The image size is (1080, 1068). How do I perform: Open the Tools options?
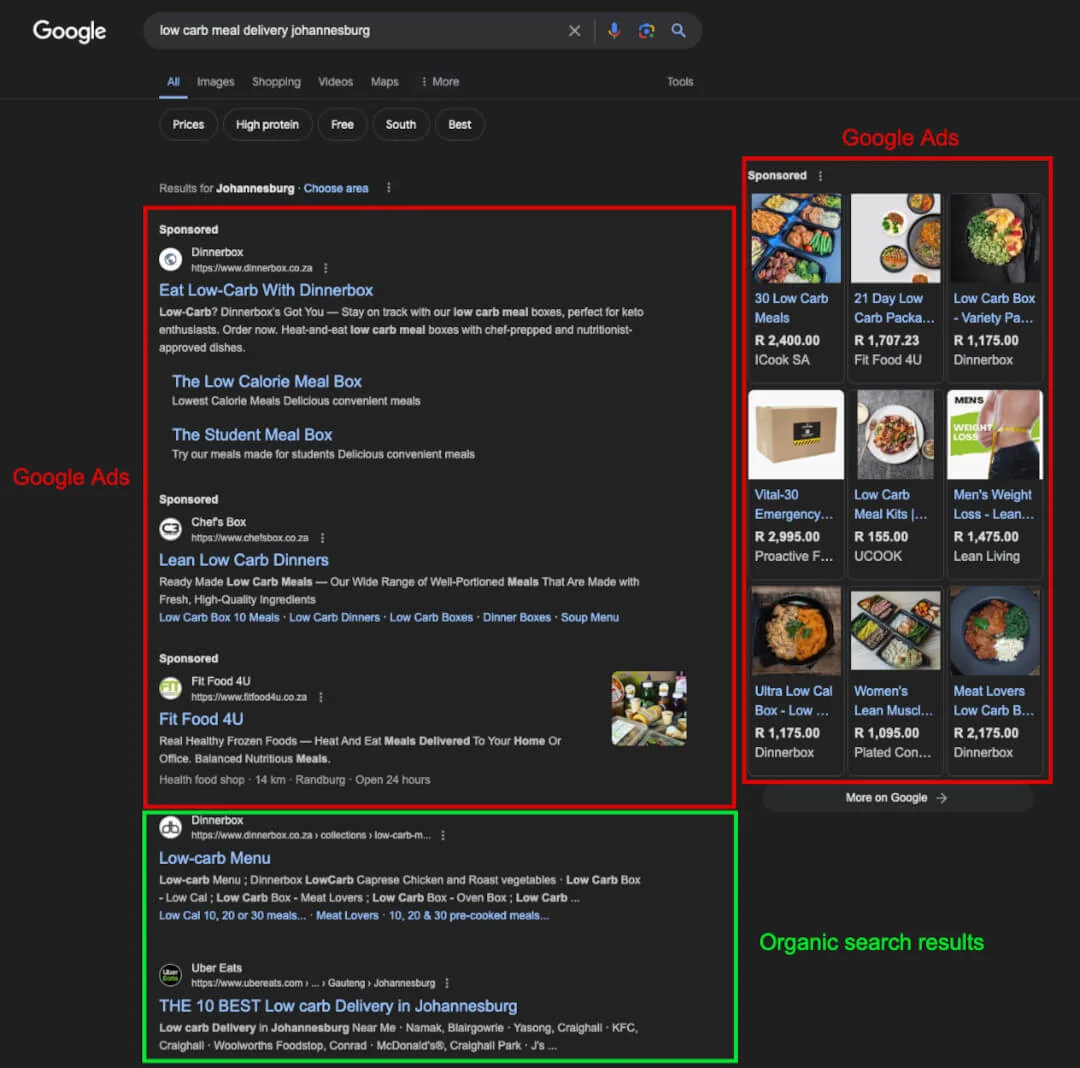(x=680, y=81)
